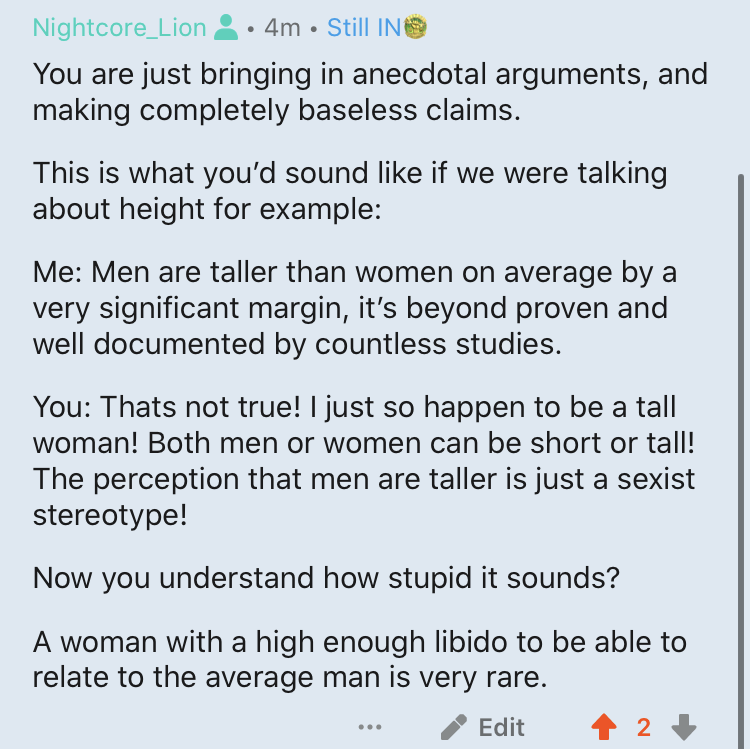Screen dimensions: 750x749
Task: Click the vote score number 2
Action: (644, 727)
